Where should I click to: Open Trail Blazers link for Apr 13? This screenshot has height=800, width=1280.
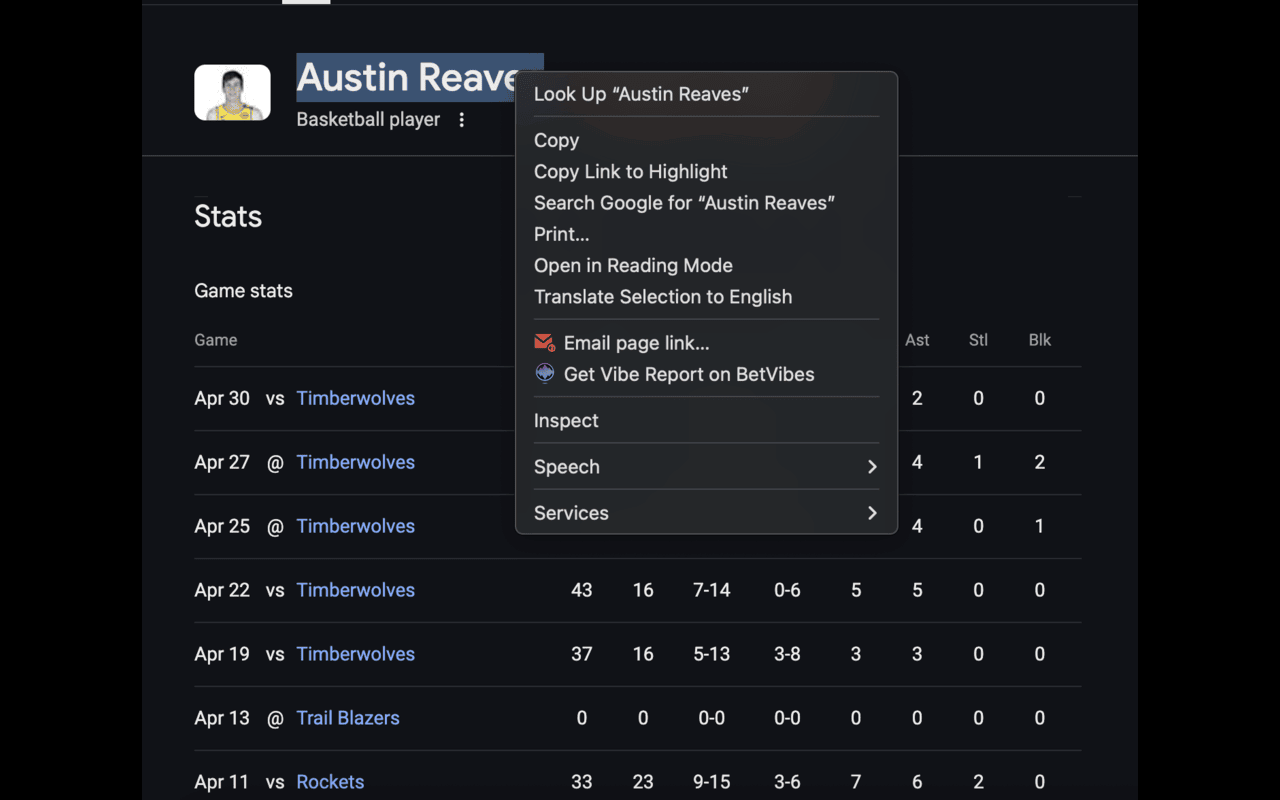348,718
